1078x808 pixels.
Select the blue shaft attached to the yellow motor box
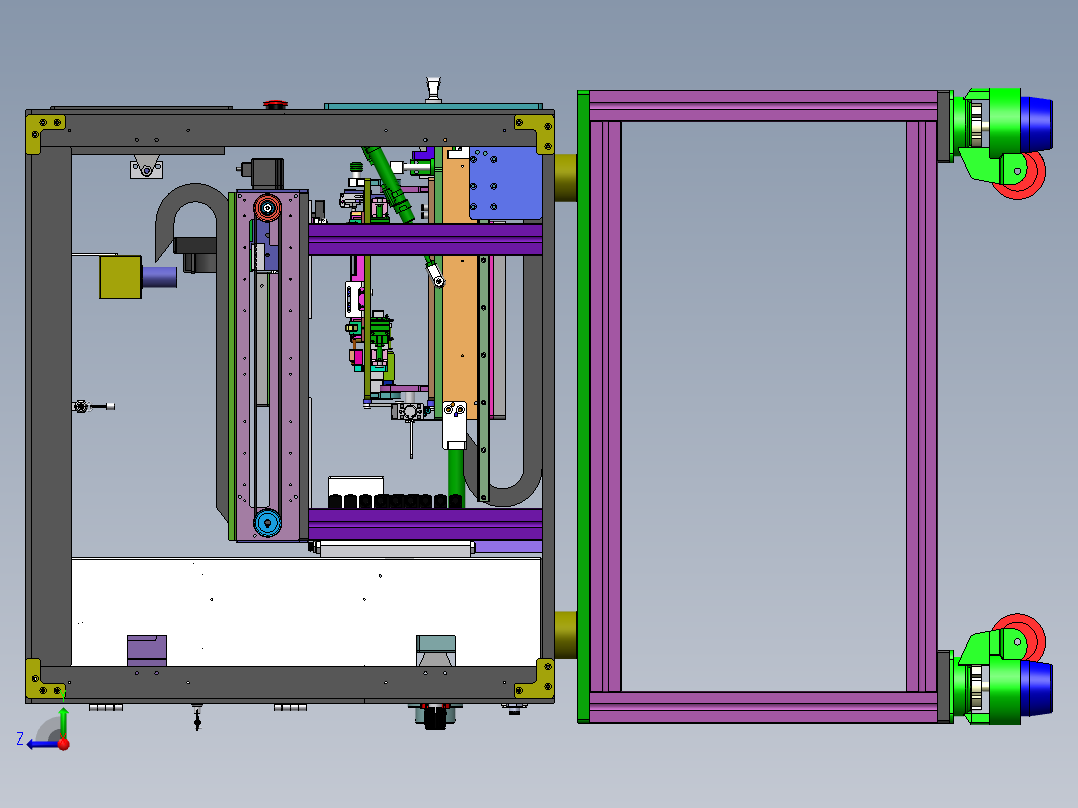click(x=160, y=277)
